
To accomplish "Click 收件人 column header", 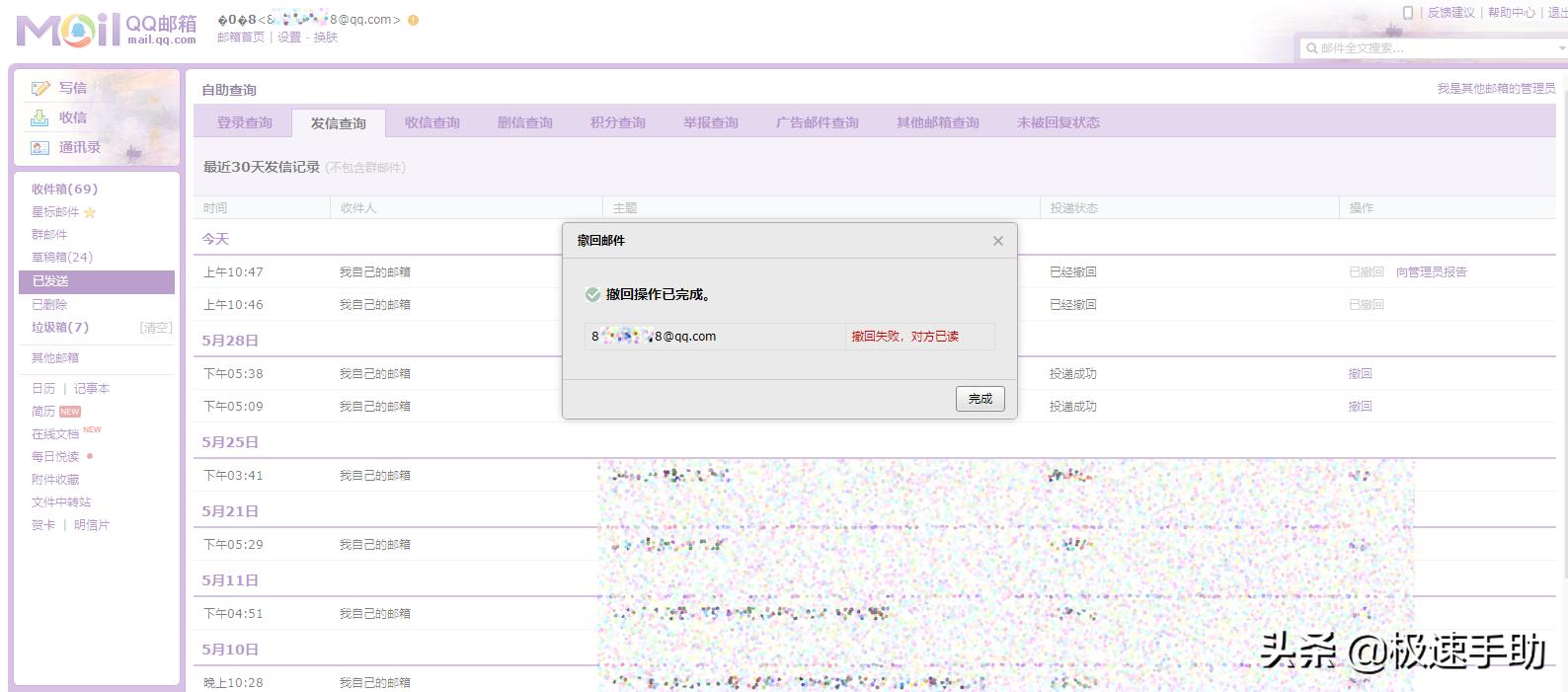I will pos(358,208).
